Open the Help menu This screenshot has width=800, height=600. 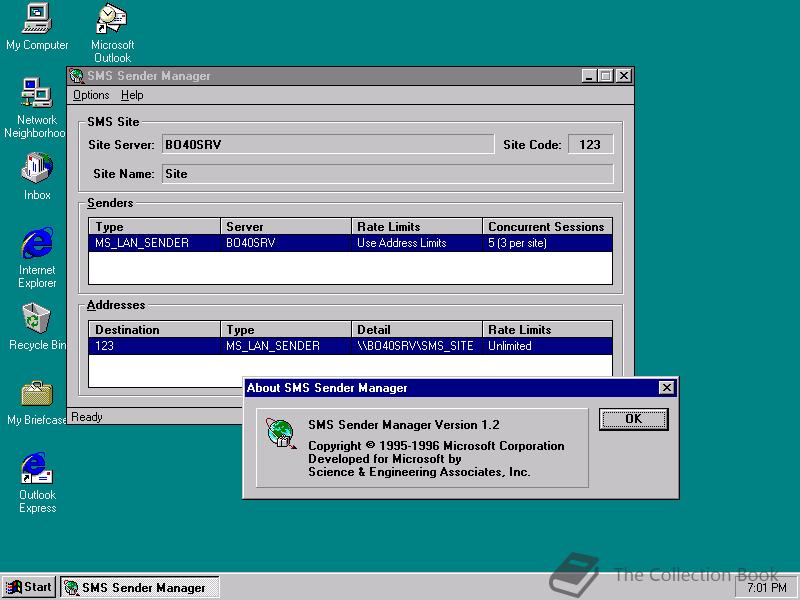(x=132, y=95)
